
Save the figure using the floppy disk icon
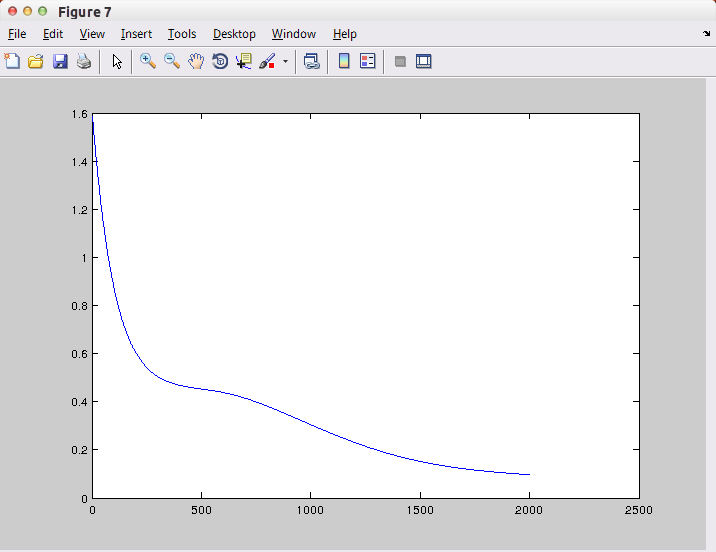60,61
